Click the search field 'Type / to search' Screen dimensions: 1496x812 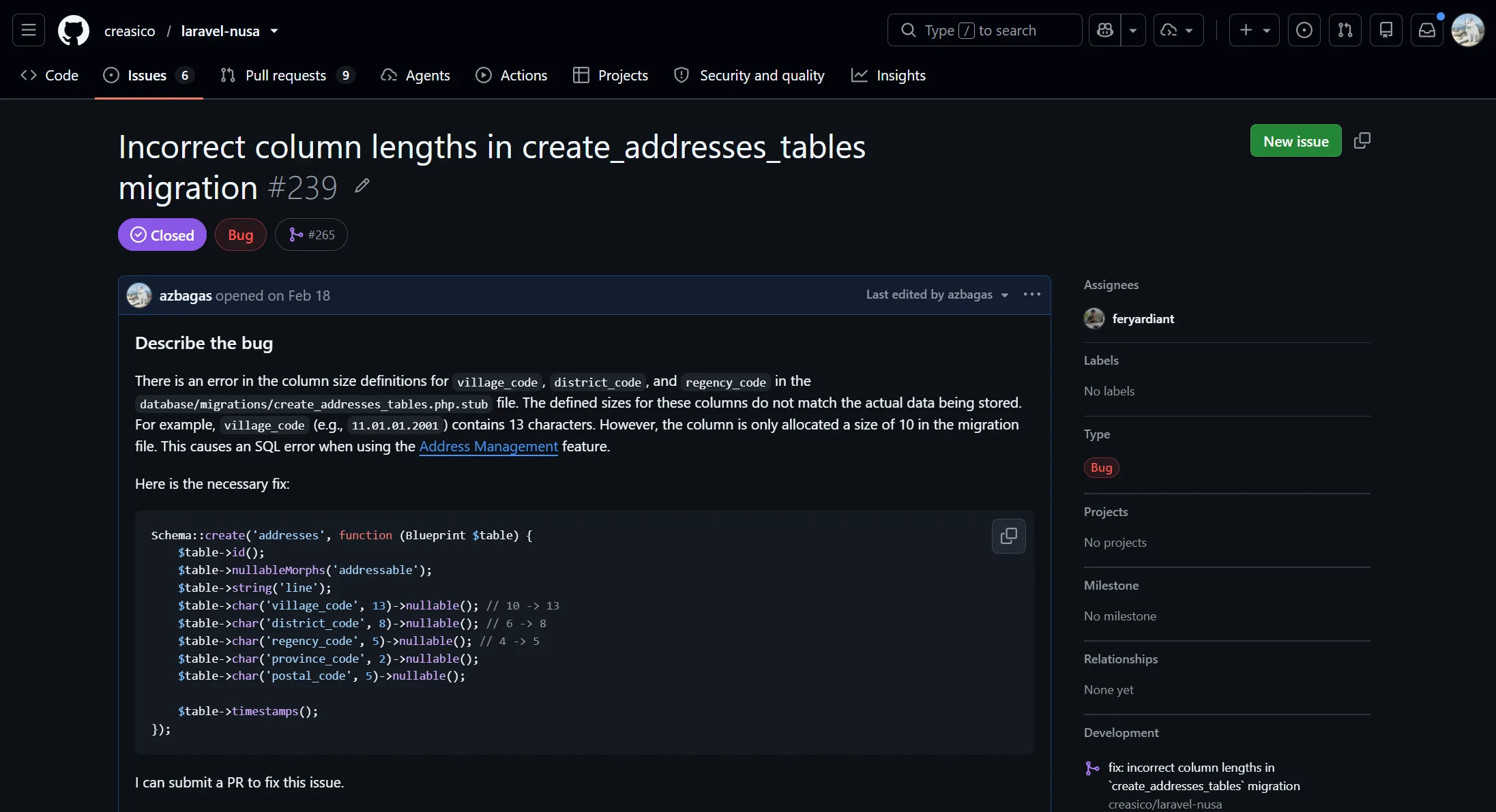(x=984, y=30)
